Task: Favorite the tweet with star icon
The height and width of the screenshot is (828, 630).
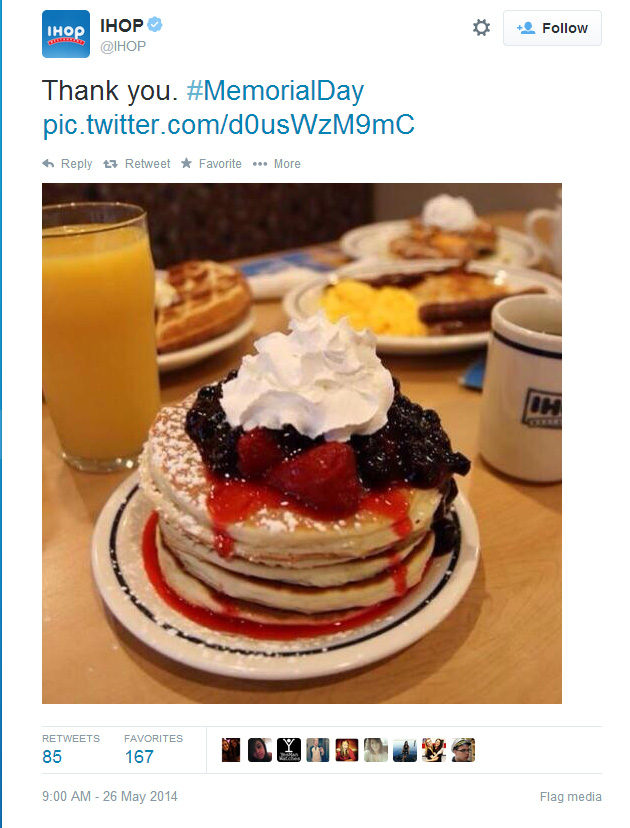Action: (x=211, y=164)
